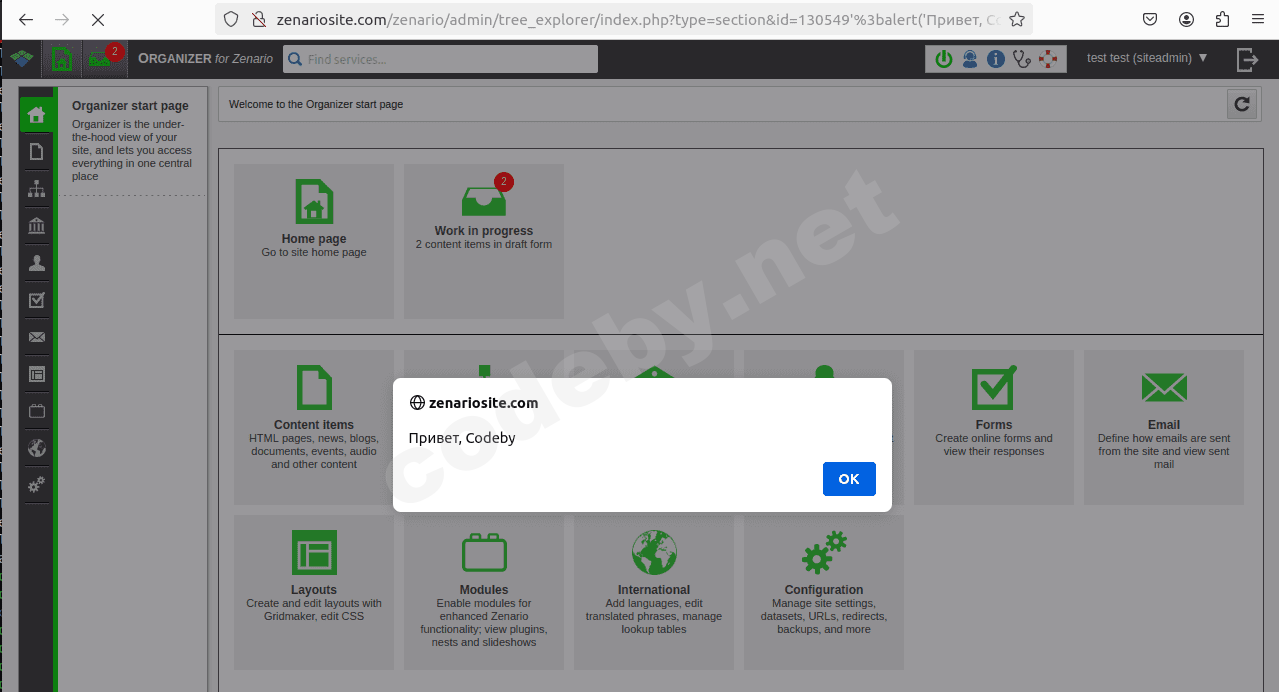Viewport: 1279px width, 692px height.
Task: Click 'Привет, Codeby' alert message text
Action: tap(462, 437)
